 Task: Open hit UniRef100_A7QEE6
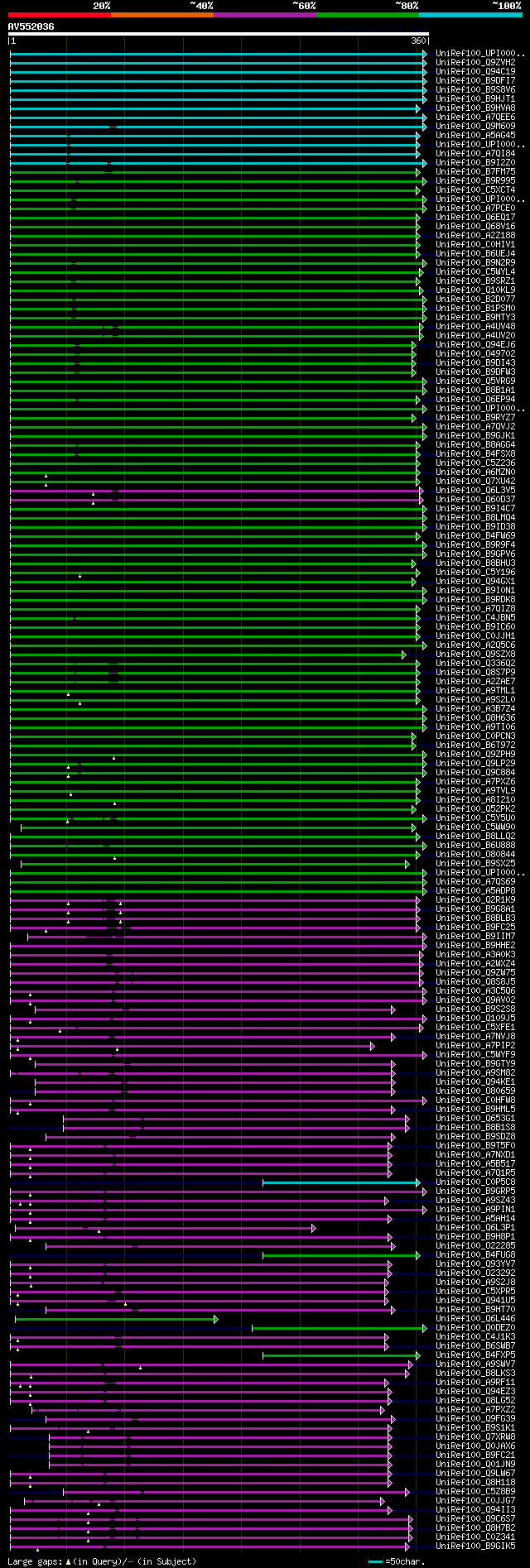pyautogui.click(x=475, y=117)
